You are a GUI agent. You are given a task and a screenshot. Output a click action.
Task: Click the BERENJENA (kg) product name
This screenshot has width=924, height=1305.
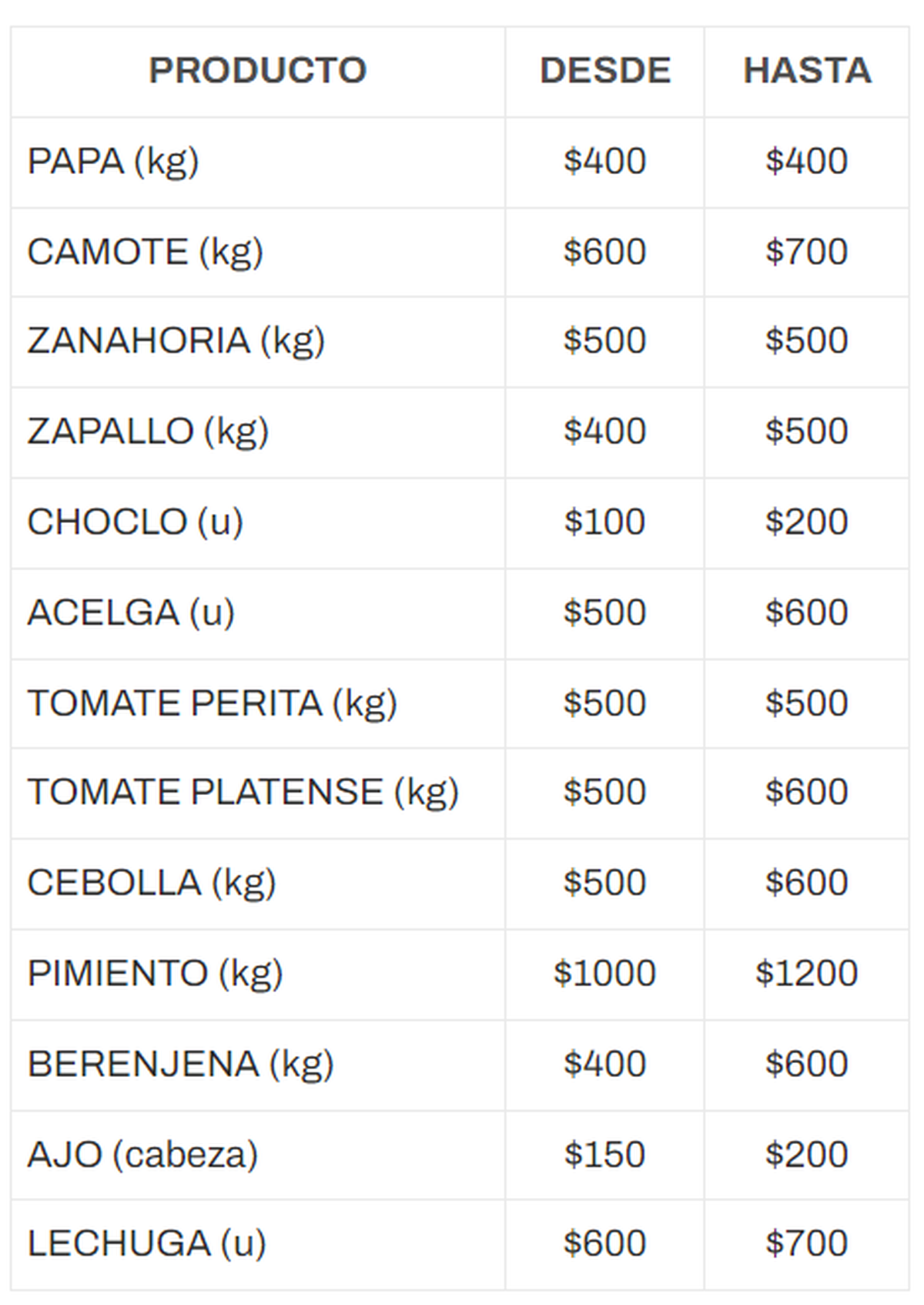[181, 1065]
